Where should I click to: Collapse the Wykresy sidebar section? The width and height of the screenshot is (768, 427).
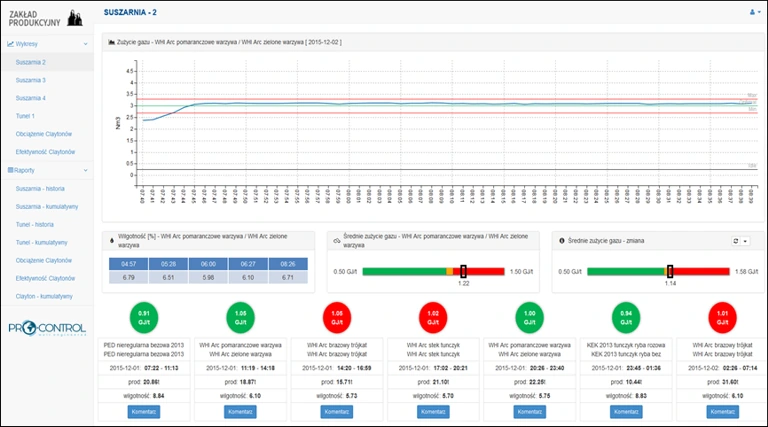[x=85, y=44]
